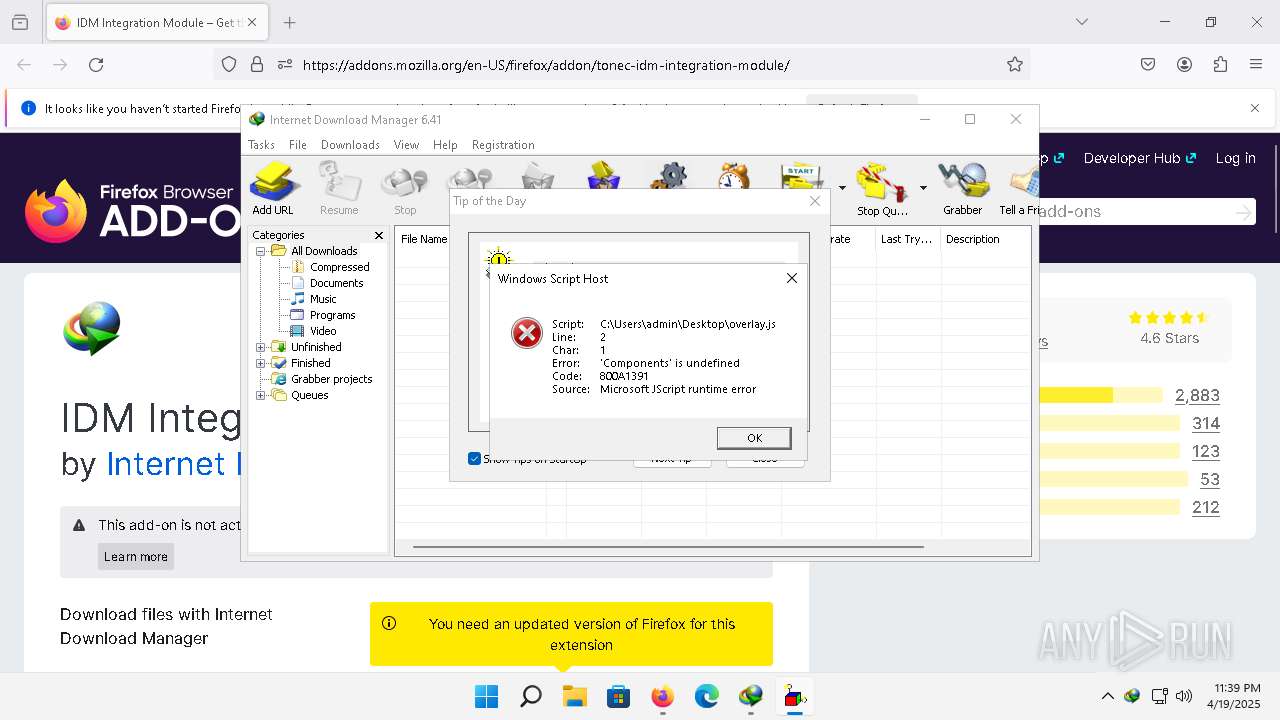
Task: Click Firefox bookmark star icon in address bar
Action: click(1015, 64)
